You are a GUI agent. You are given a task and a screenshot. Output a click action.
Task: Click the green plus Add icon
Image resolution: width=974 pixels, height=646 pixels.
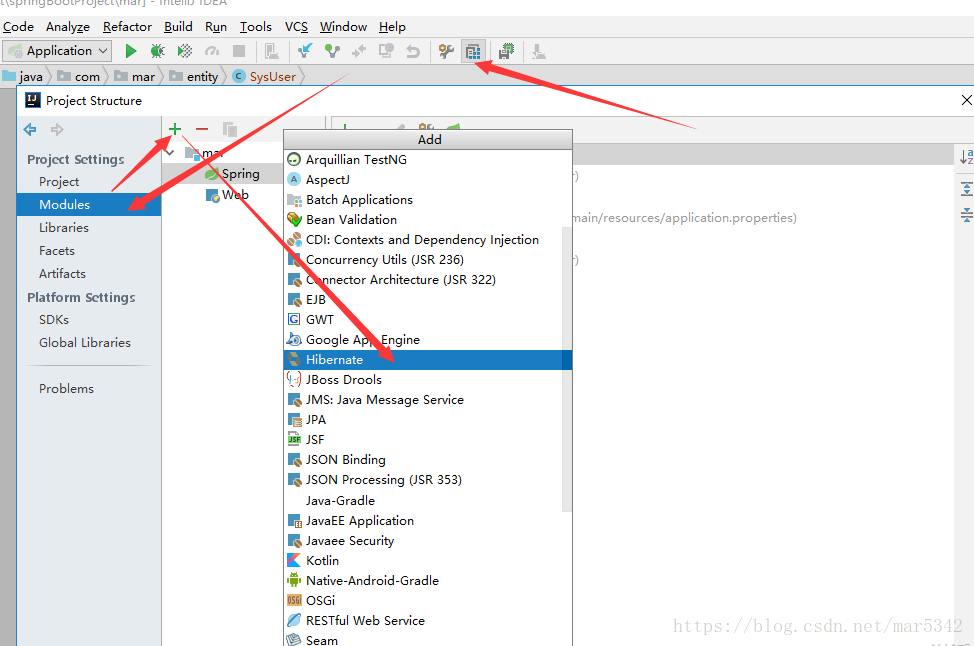pos(175,129)
